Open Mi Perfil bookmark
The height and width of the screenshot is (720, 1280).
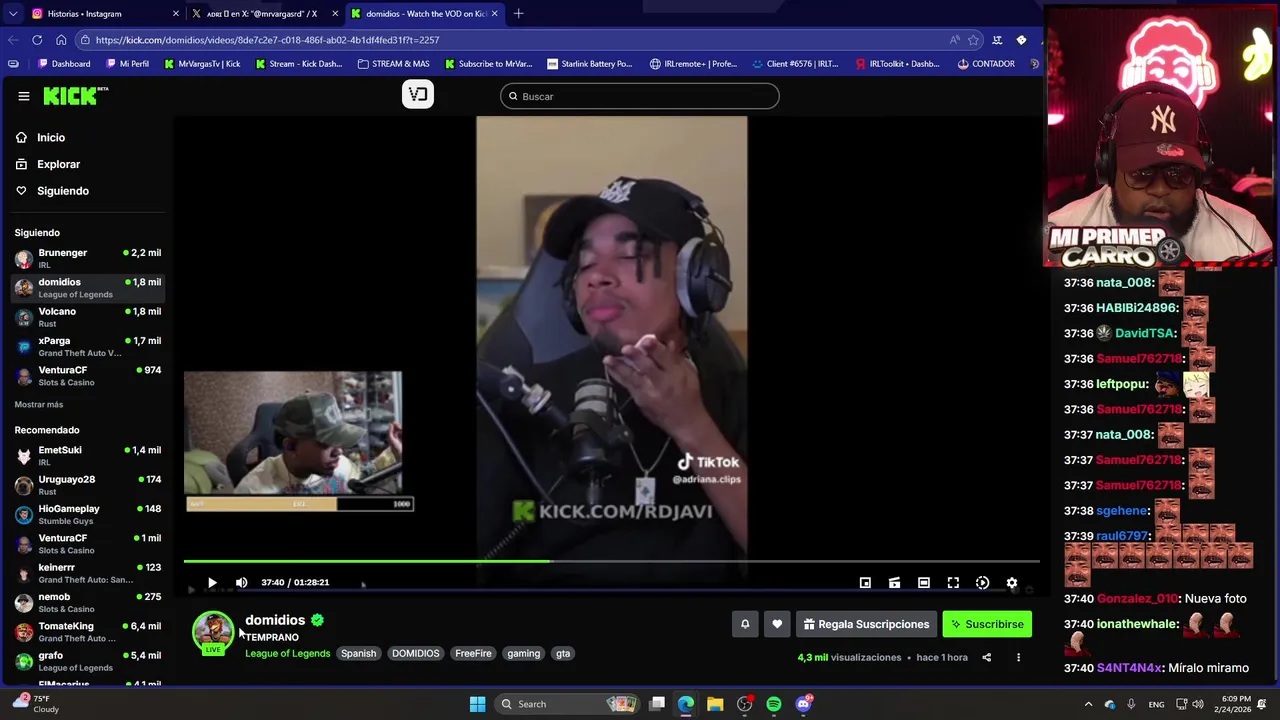point(126,64)
